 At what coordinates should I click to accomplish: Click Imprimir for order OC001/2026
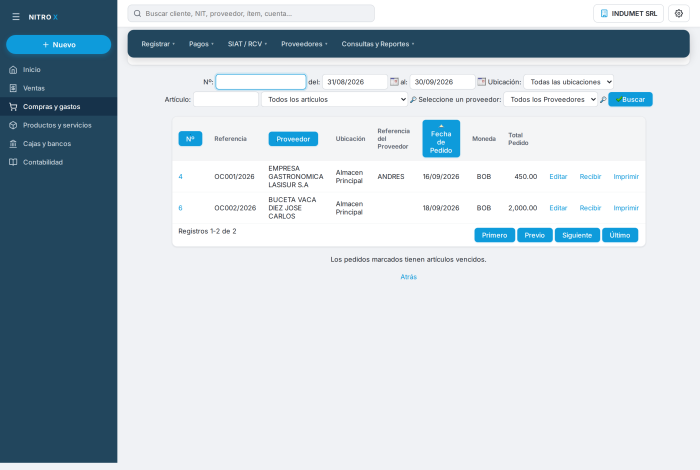(626, 177)
